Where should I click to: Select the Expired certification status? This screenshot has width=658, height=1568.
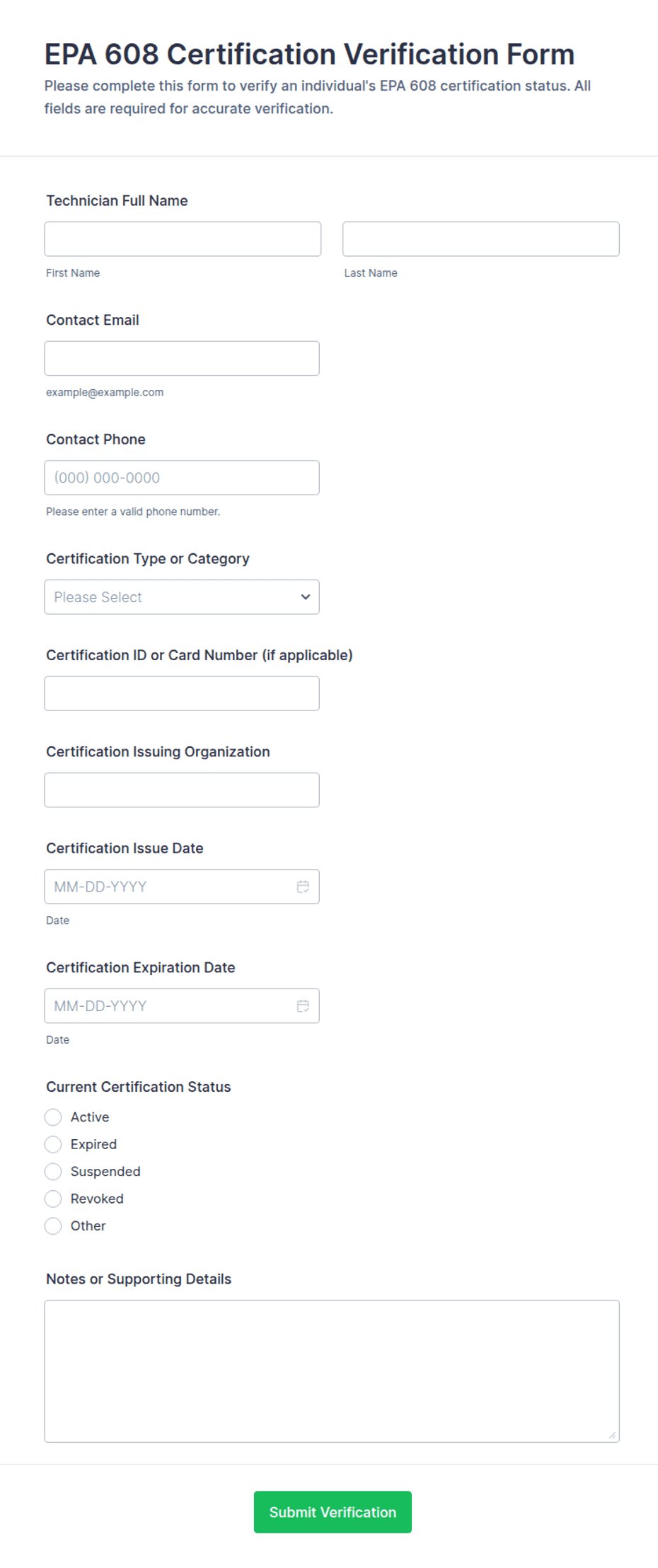pos(53,1144)
